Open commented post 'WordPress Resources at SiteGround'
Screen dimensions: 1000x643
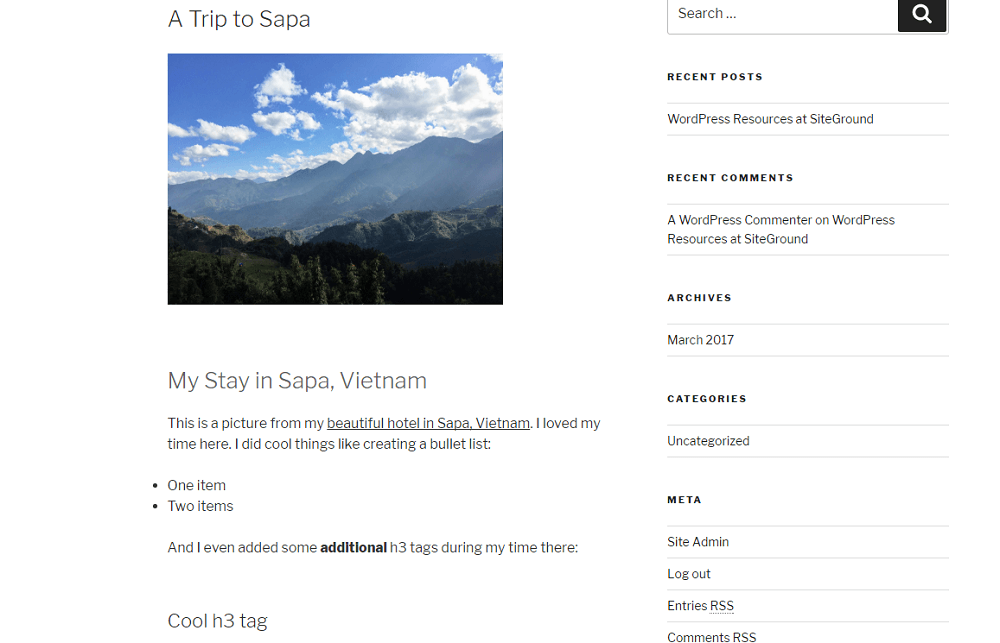pos(781,229)
